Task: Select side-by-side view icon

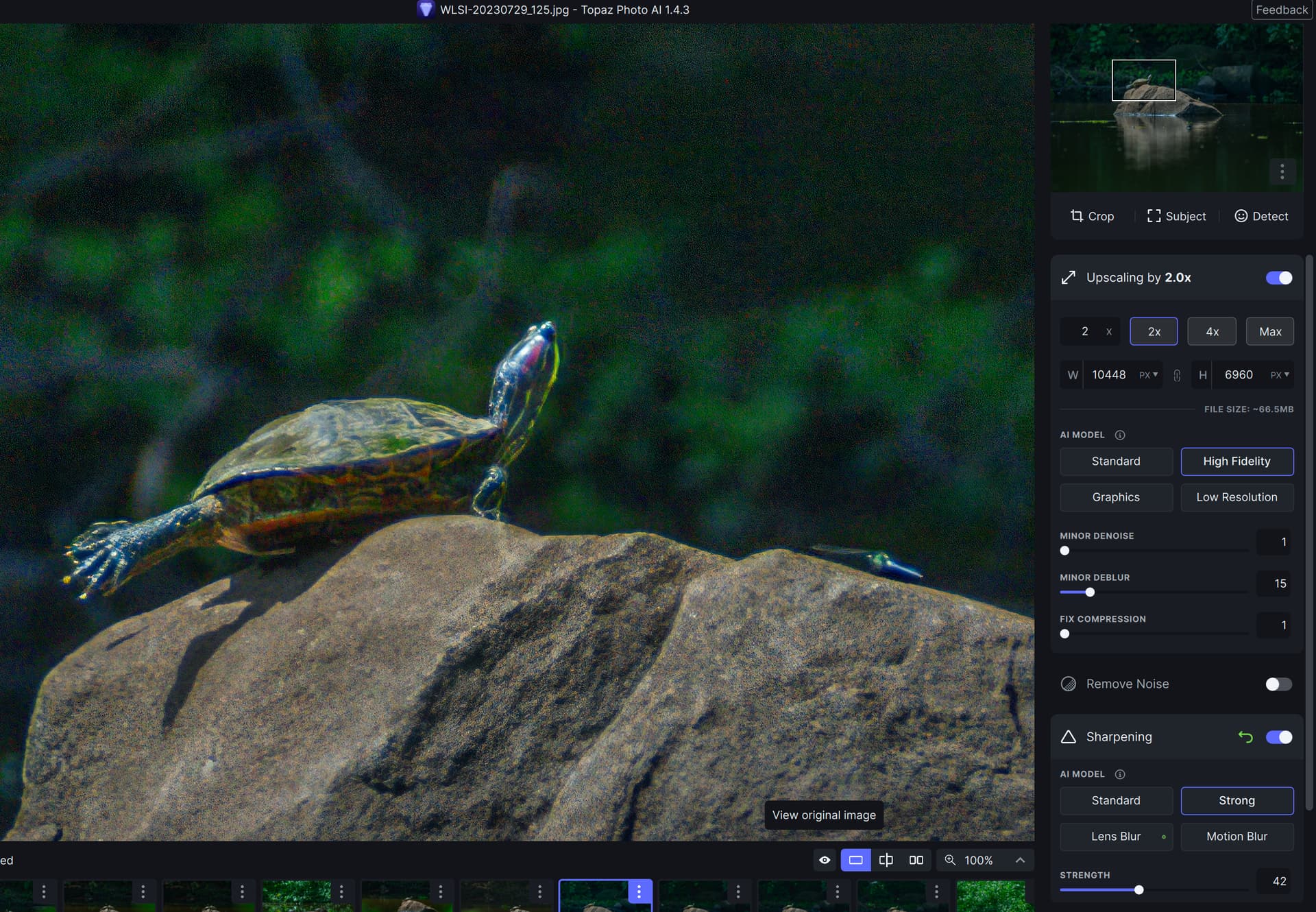Action: pyautogui.click(x=916, y=860)
